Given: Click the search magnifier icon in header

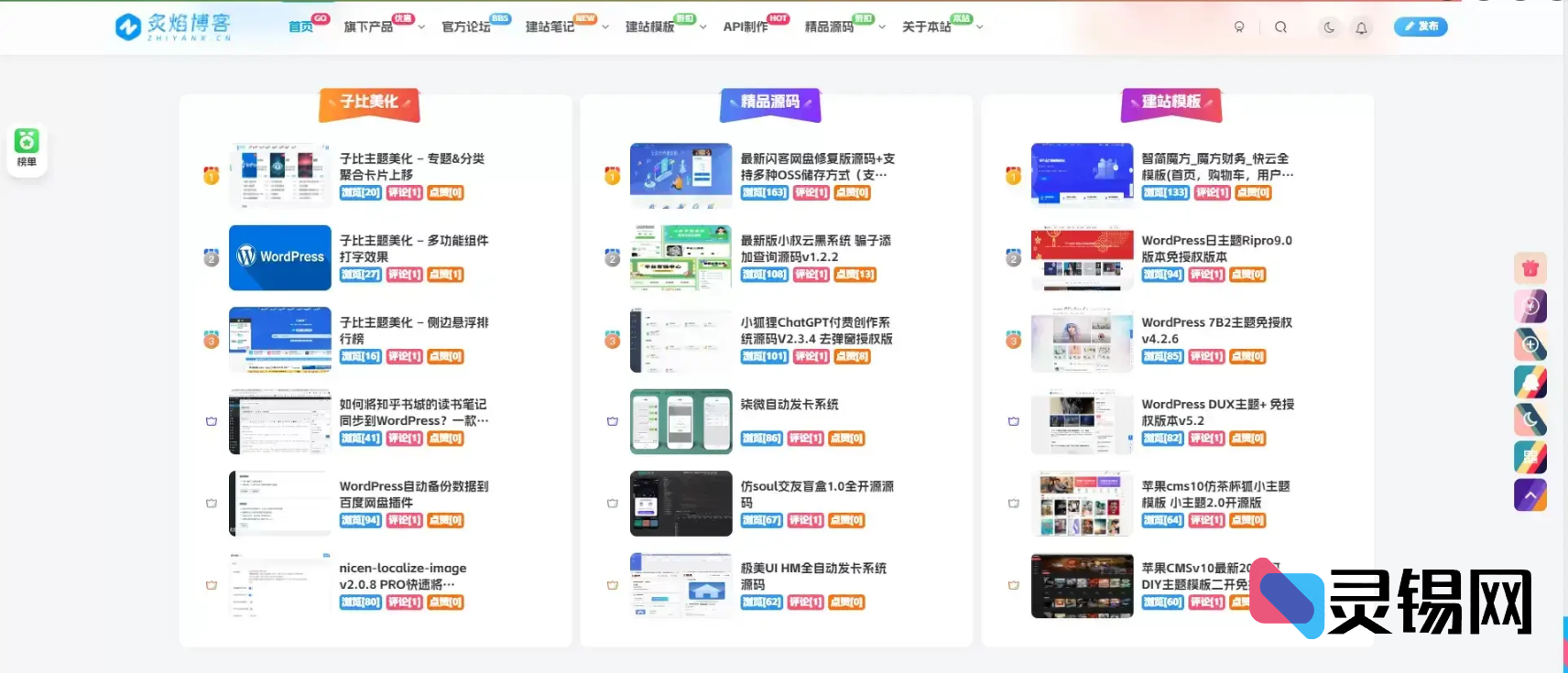Looking at the screenshot, I should click(1280, 27).
